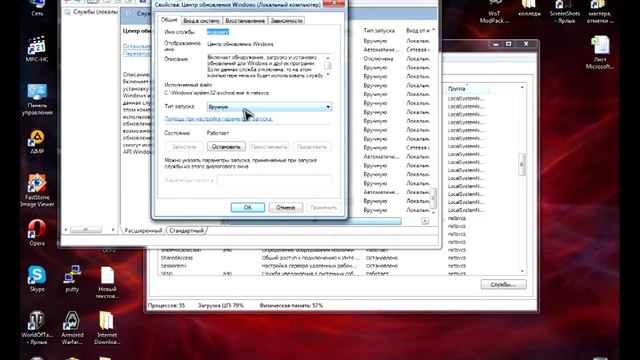Image resolution: width=640 pixels, height=360 pixels.
Task: Open the 'Тип запуска' dropdown
Action: tap(269, 107)
